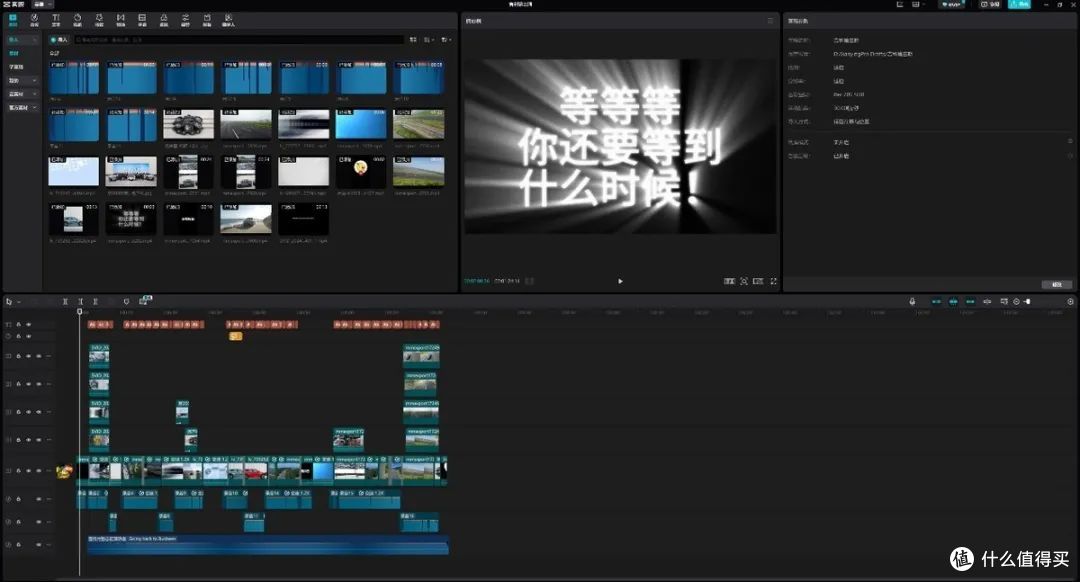This screenshot has height=582, width=1080.
Task: Expand the official material sidebar section
Action: (x=21, y=107)
